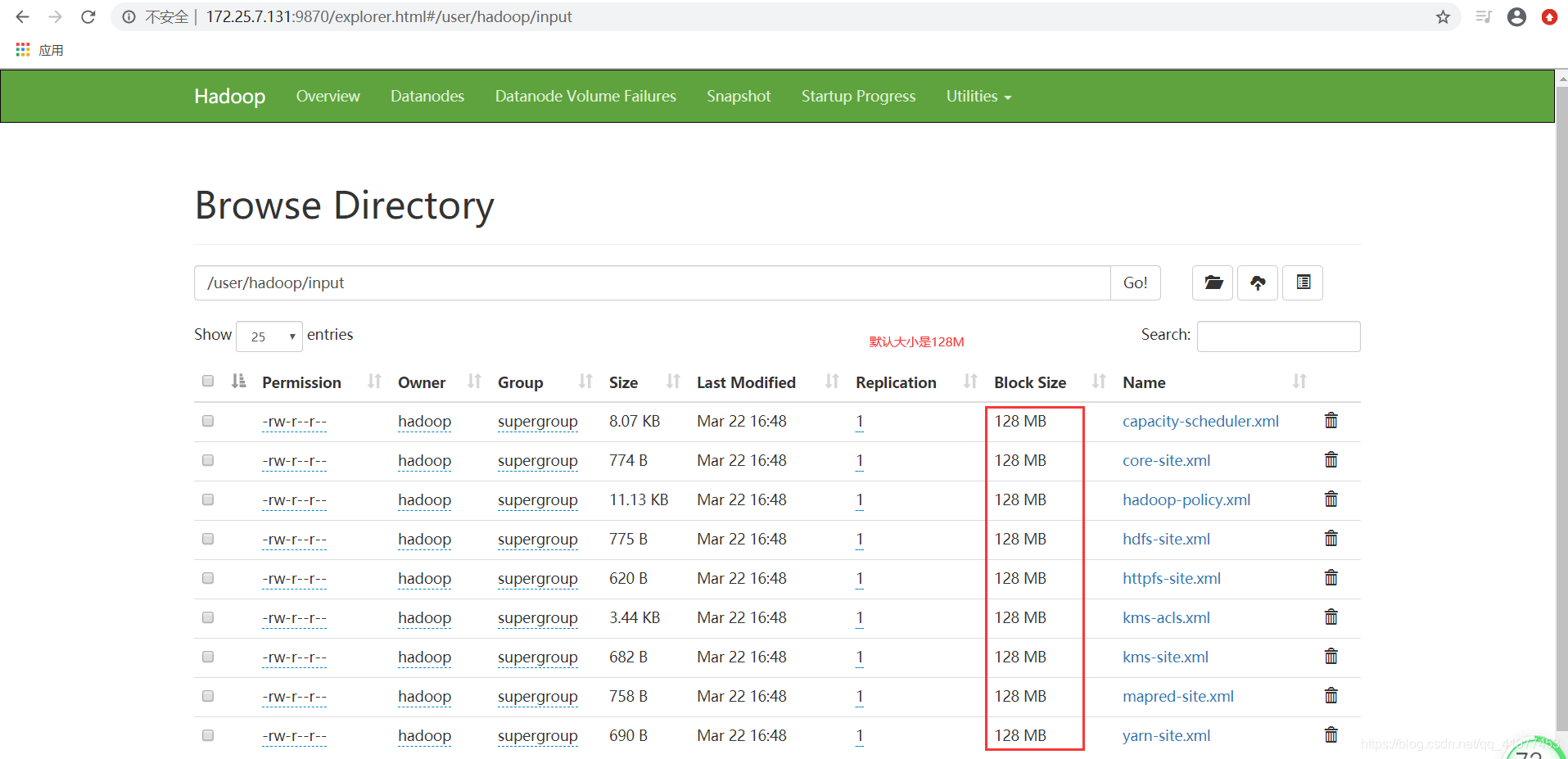Click hadoop owner in kms-acls.xml row

(x=424, y=618)
